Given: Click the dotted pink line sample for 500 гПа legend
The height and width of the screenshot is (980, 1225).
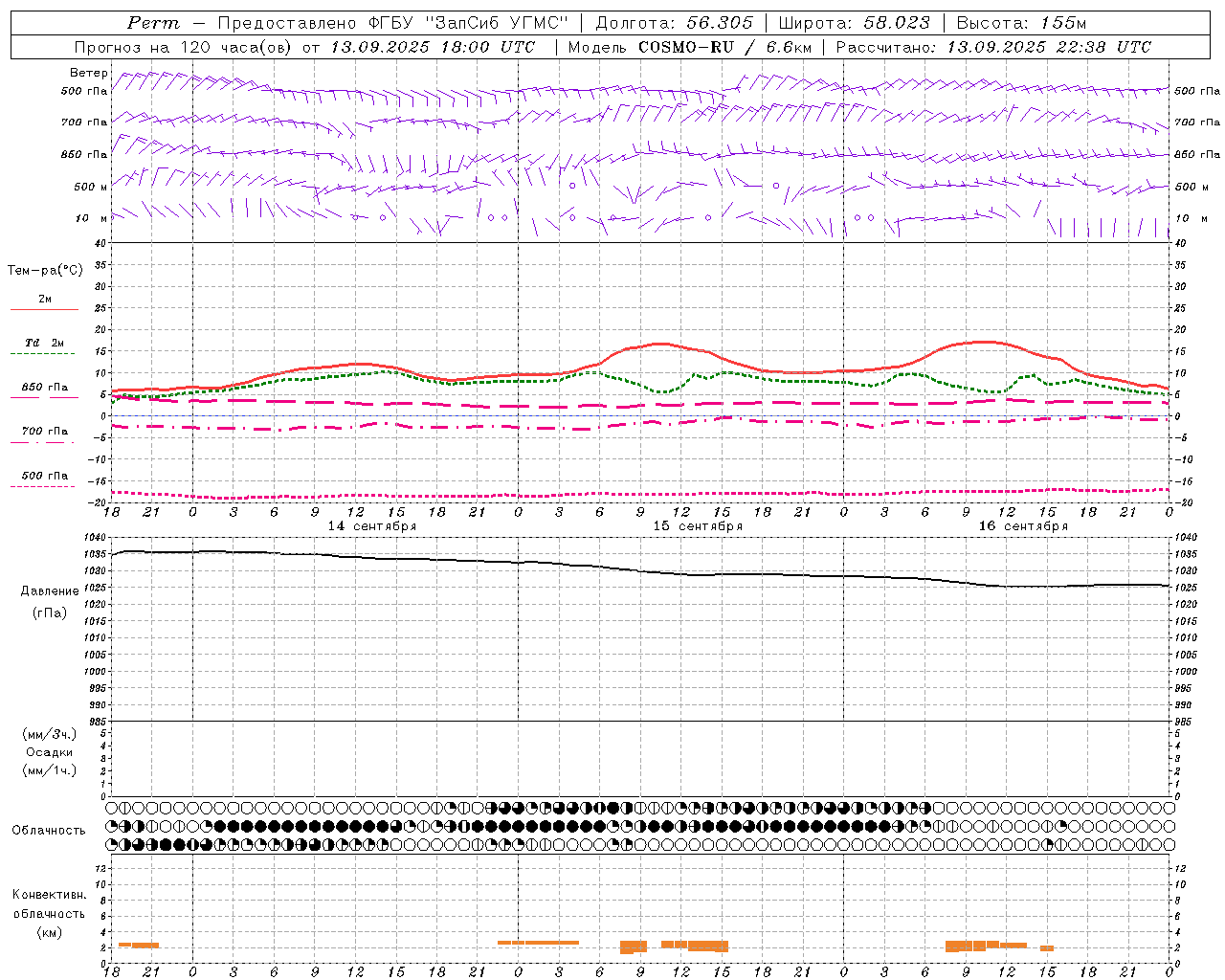Looking at the screenshot, I should [44, 486].
